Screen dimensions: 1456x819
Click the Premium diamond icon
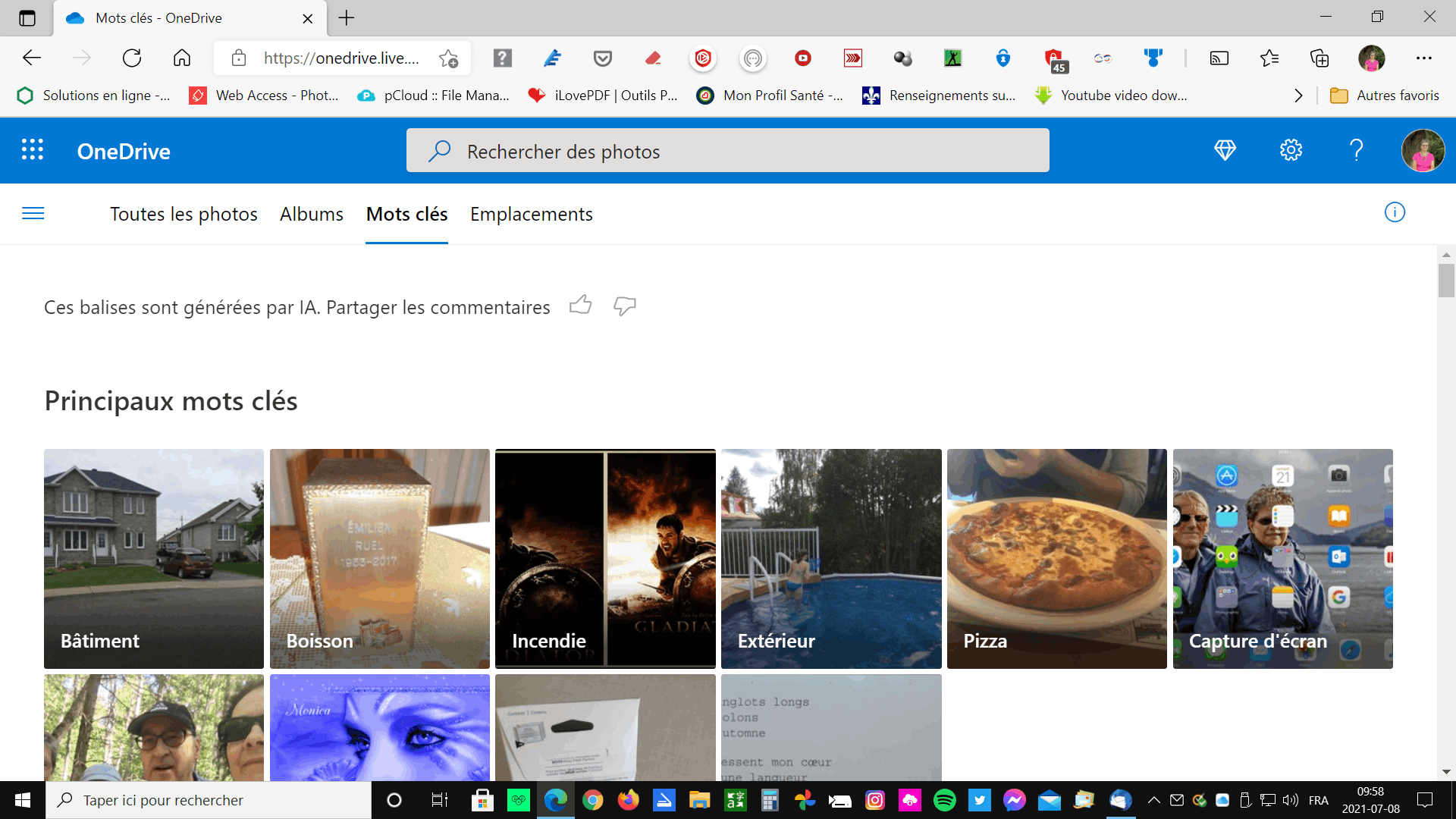(1225, 150)
